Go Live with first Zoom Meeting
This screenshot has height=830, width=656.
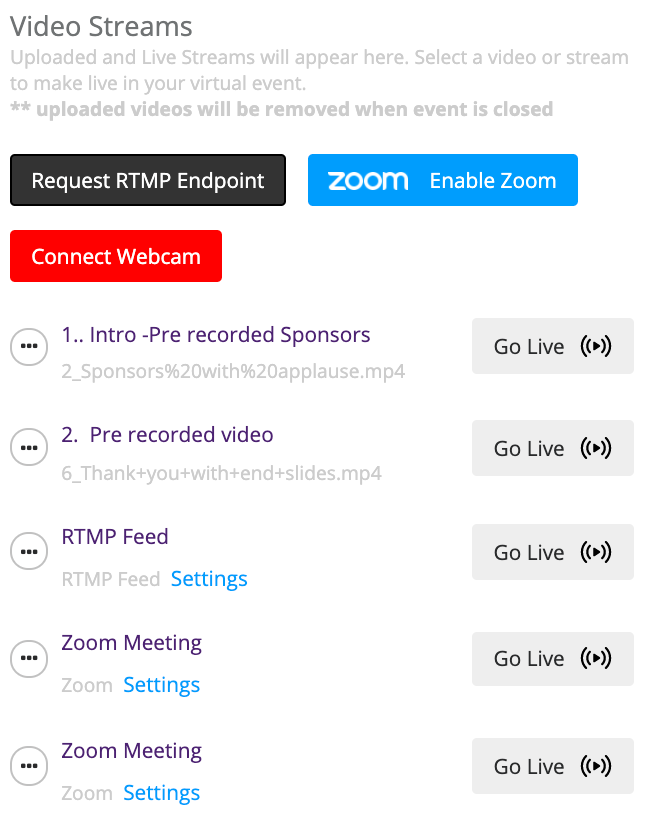(553, 658)
